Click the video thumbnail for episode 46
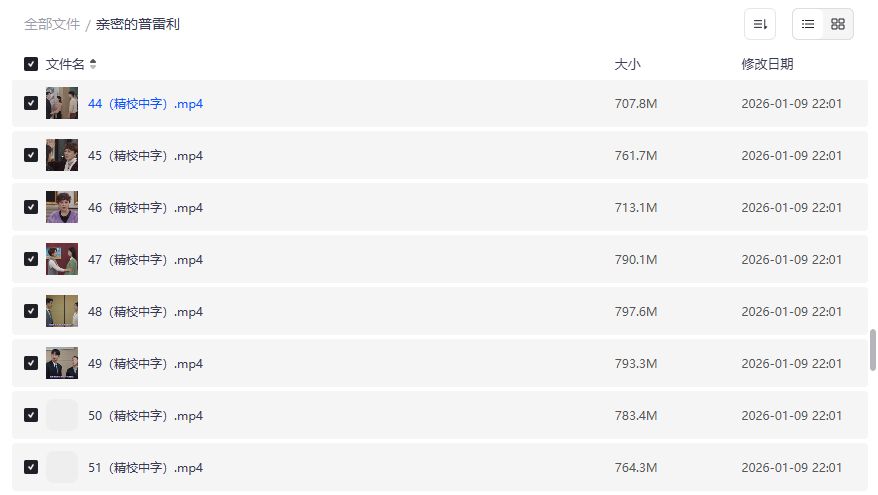878x495 pixels. tap(62, 207)
